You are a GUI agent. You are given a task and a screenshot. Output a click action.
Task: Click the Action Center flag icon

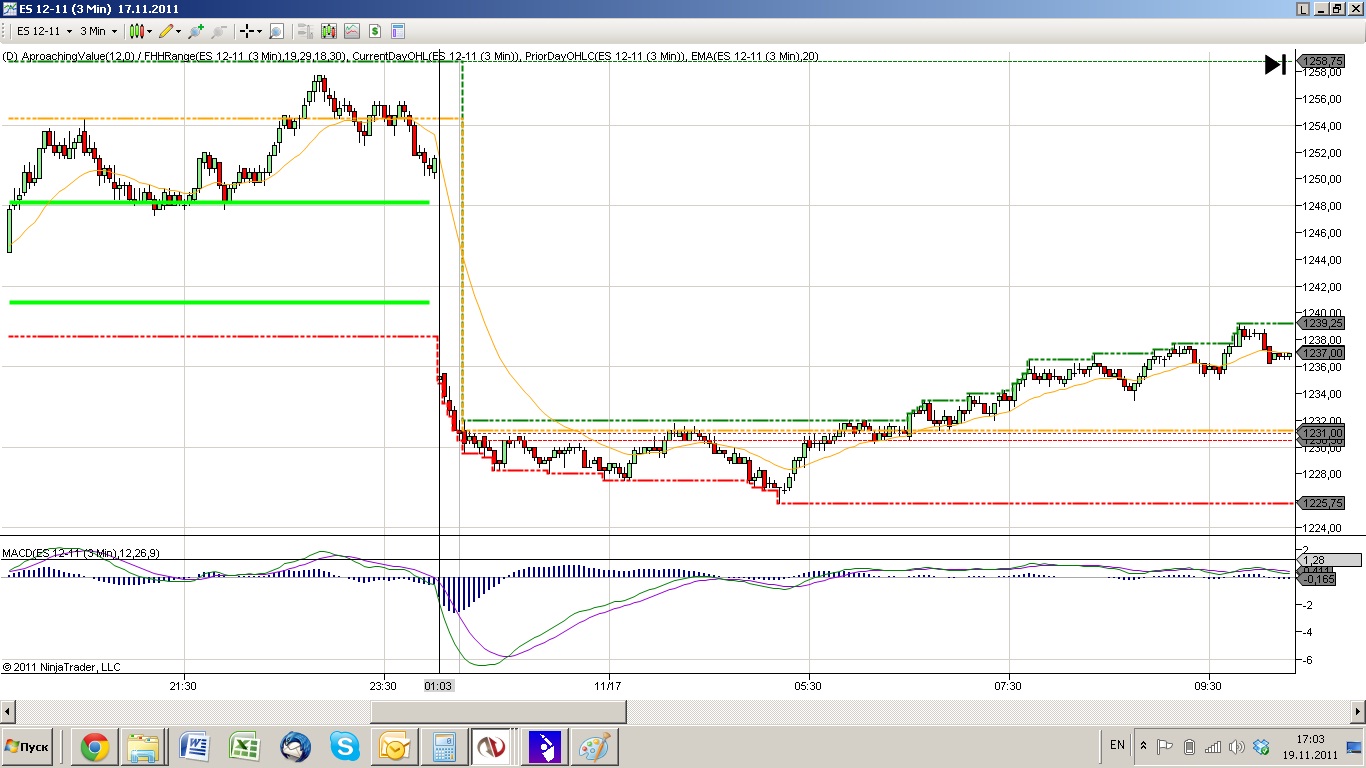point(1165,746)
